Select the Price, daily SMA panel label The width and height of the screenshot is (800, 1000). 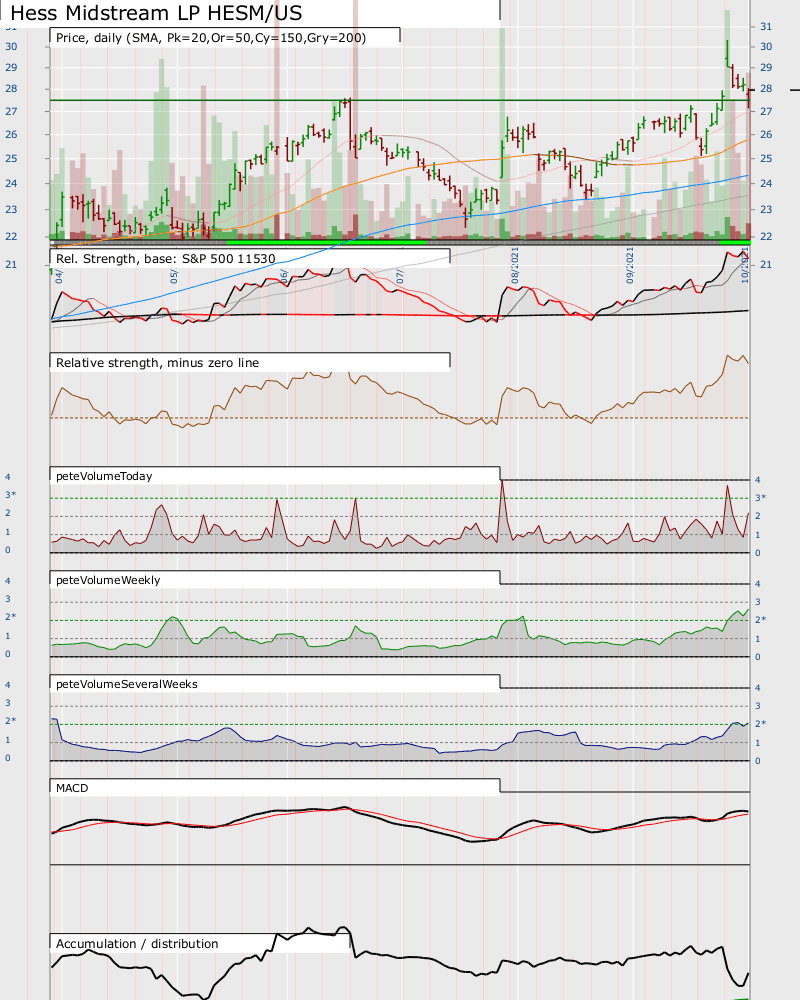(211, 38)
